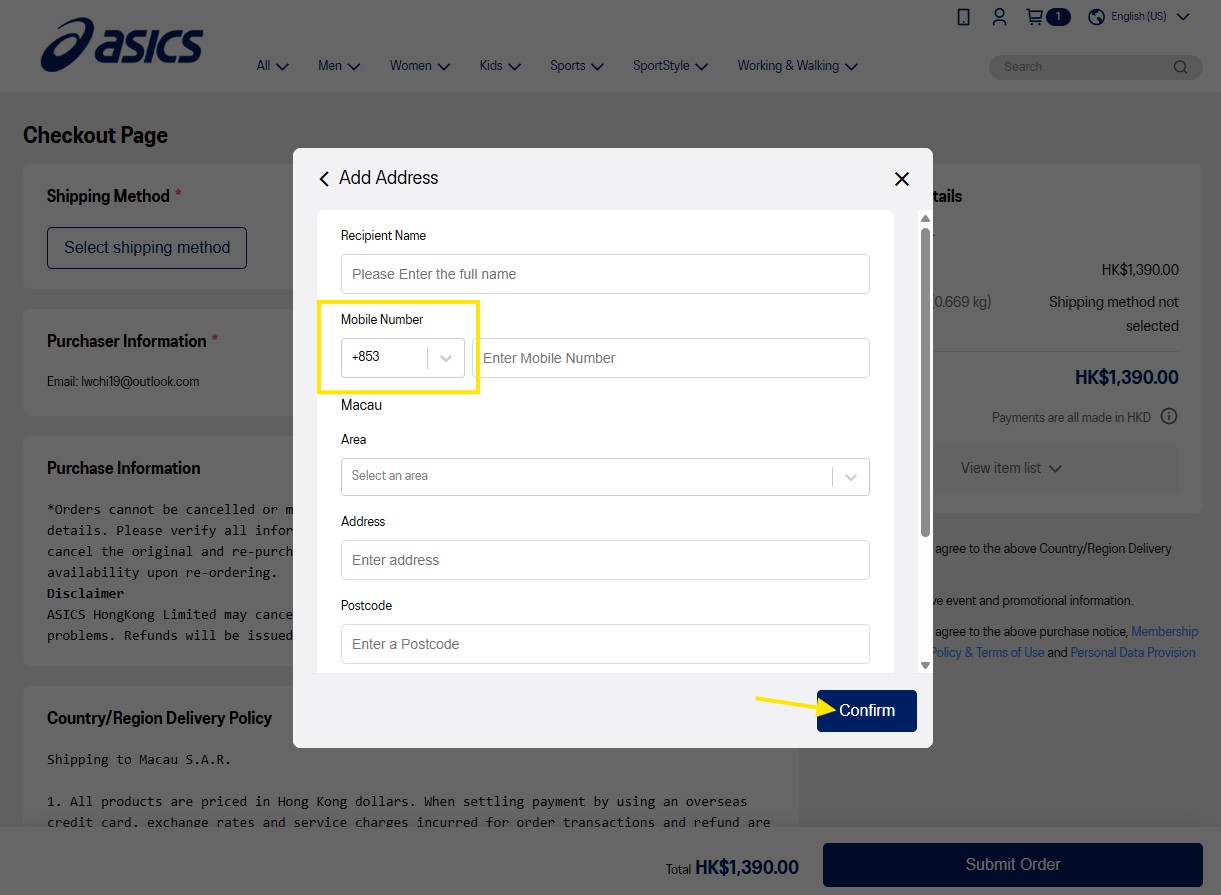Close the Add Address dialog

[902, 179]
